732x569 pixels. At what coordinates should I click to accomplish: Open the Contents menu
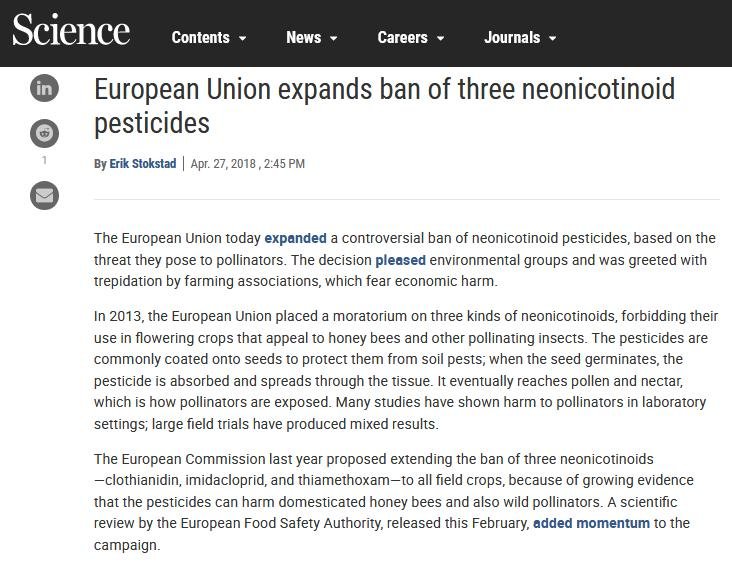pos(200,38)
